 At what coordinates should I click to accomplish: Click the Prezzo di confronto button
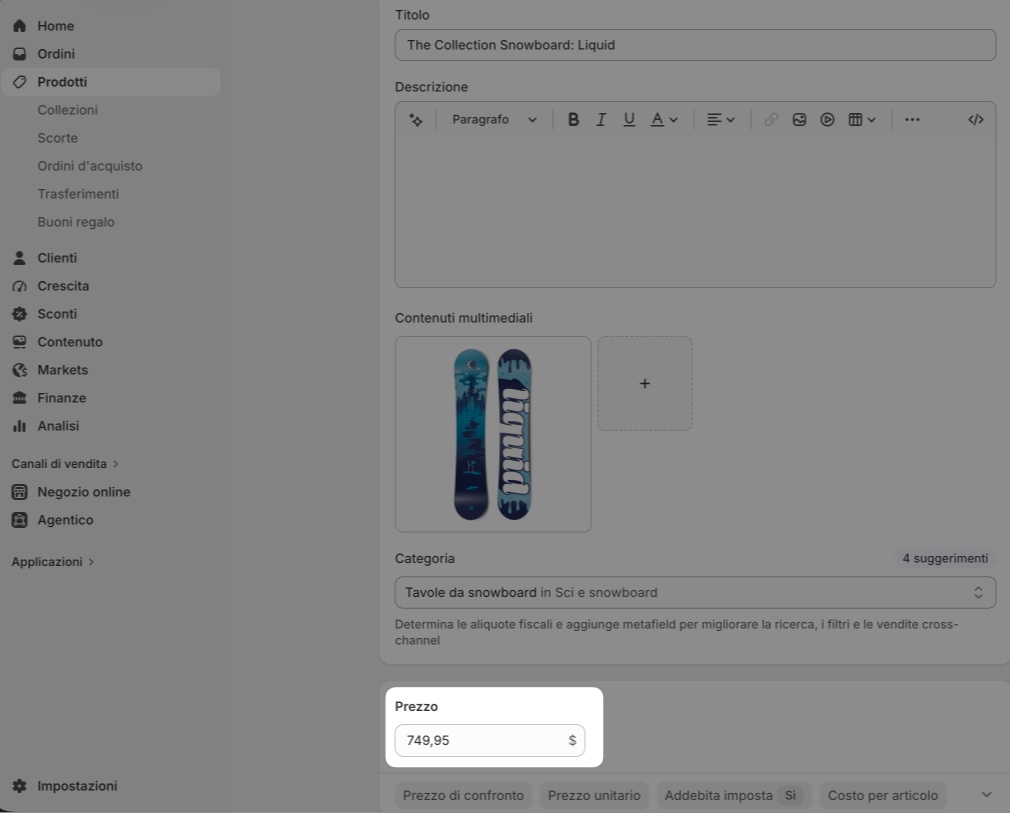pyautogui.click(x=463, y=796)
